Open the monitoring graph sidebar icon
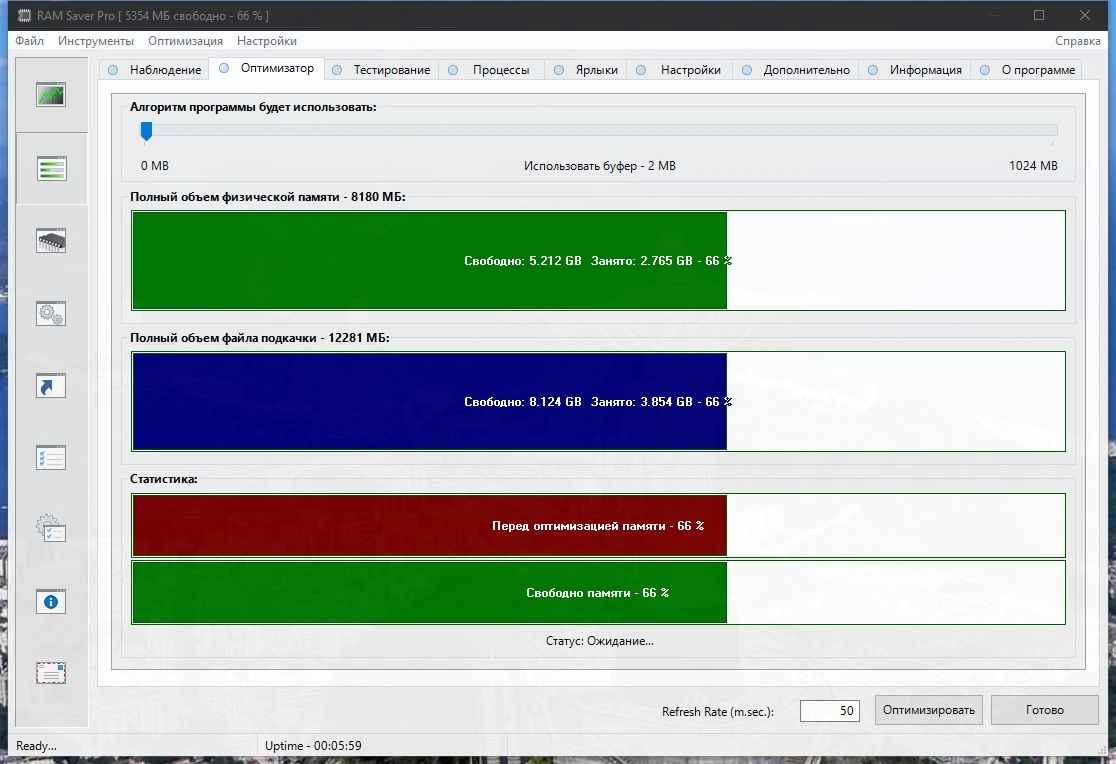The image size is (1116, 764). [51, 95]
